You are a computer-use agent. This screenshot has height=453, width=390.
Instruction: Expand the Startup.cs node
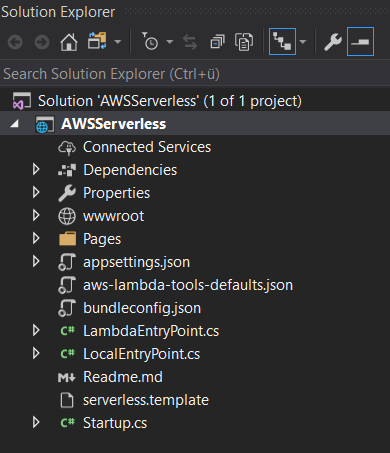[x=36, y=423]
